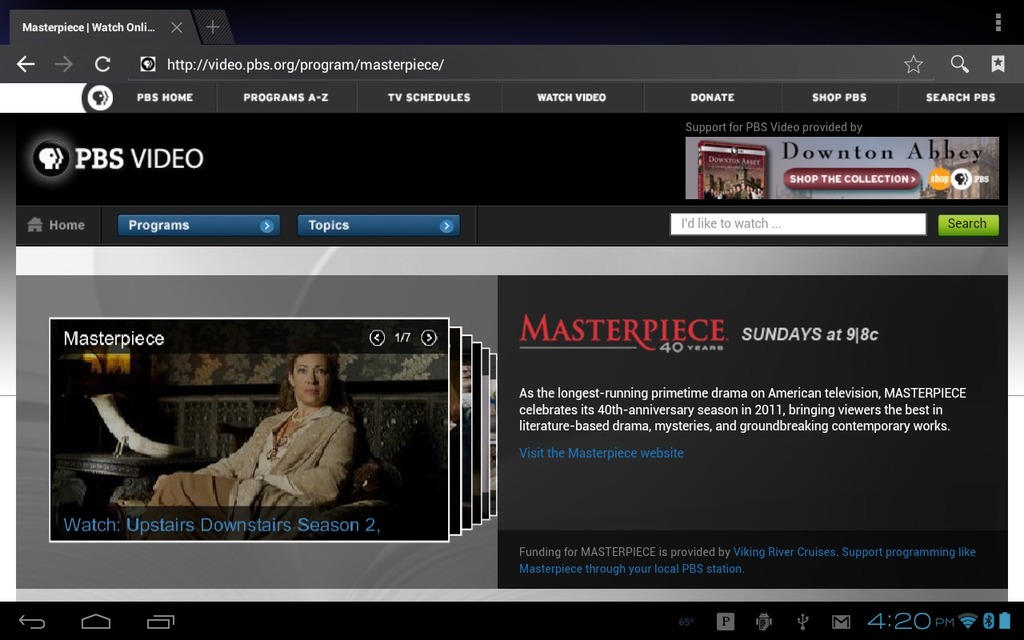Tap the 65° temperature indicator
The image size is (1024, 640).
pos(686,622)
